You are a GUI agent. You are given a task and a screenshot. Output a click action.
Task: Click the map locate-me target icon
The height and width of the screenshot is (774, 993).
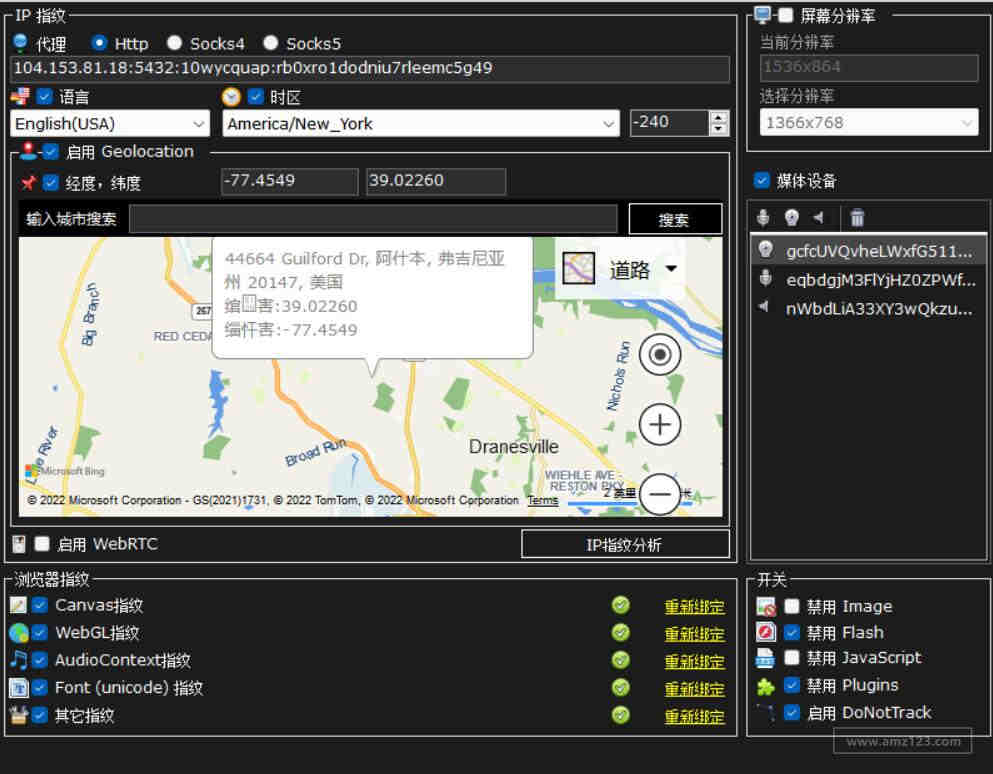tap(660, 354)
